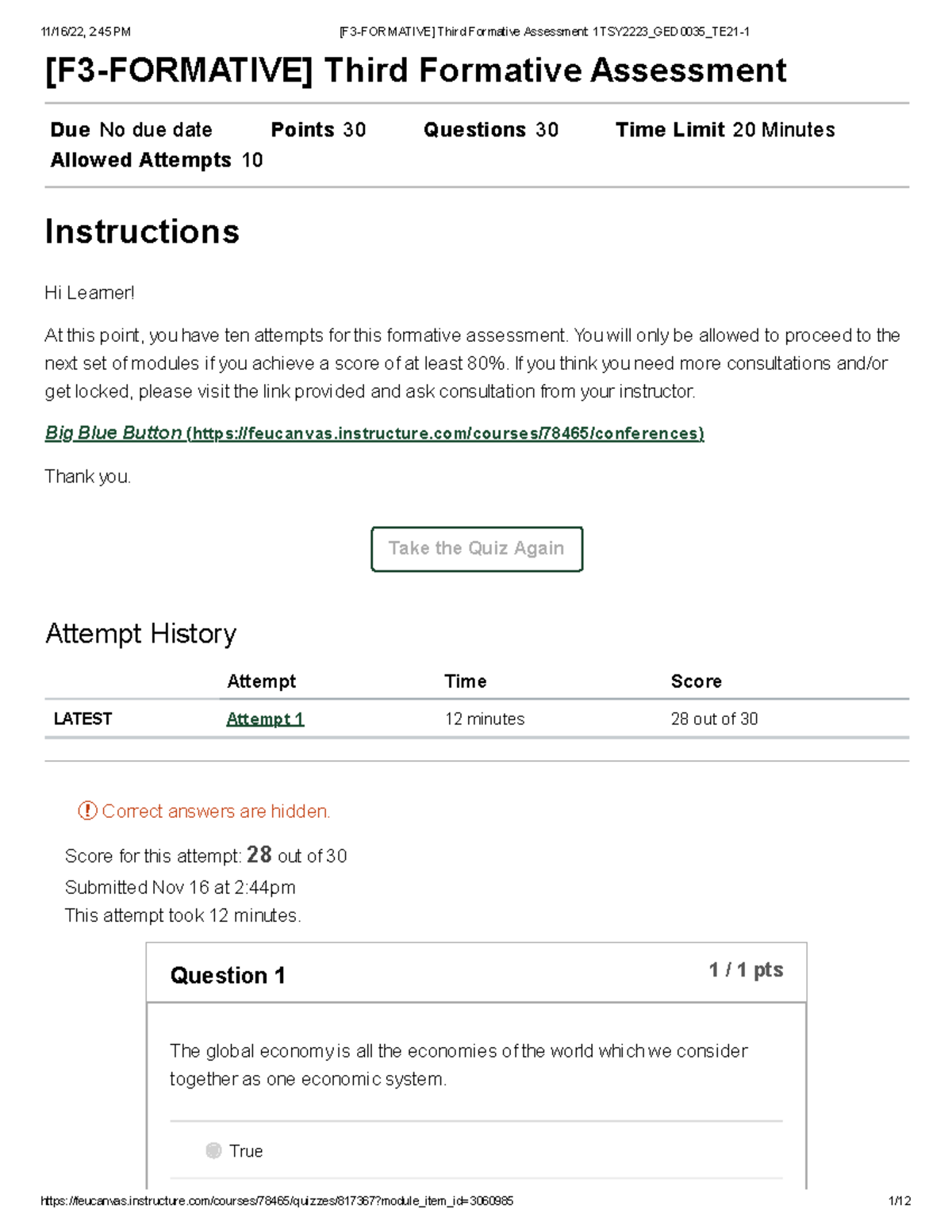
Task: Click the LATEST label in Attempt History
Action: coord(82,719)
